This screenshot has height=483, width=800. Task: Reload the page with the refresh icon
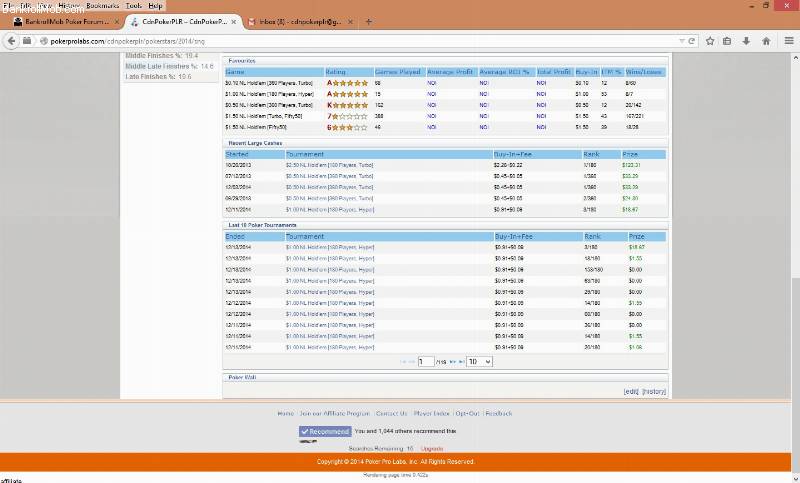[x=692, y=41]
